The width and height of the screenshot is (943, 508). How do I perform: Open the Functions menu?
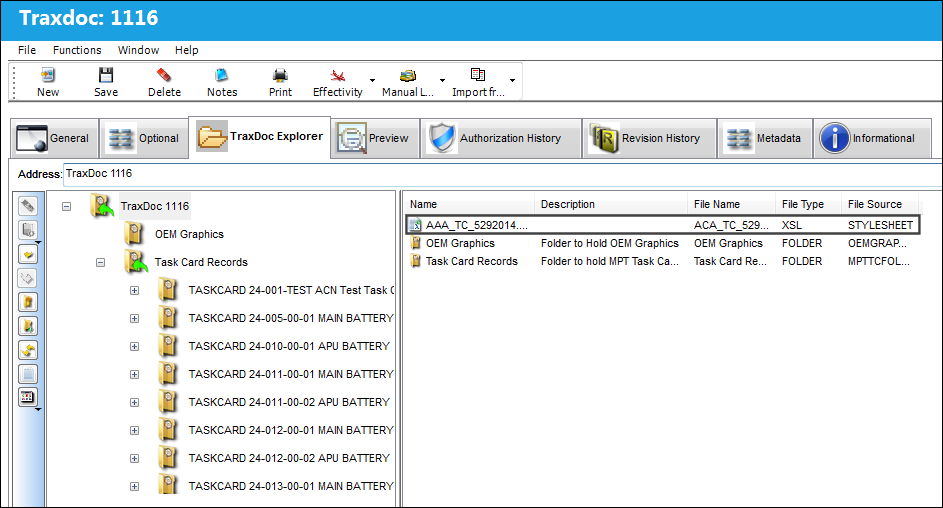pos(77,50)
